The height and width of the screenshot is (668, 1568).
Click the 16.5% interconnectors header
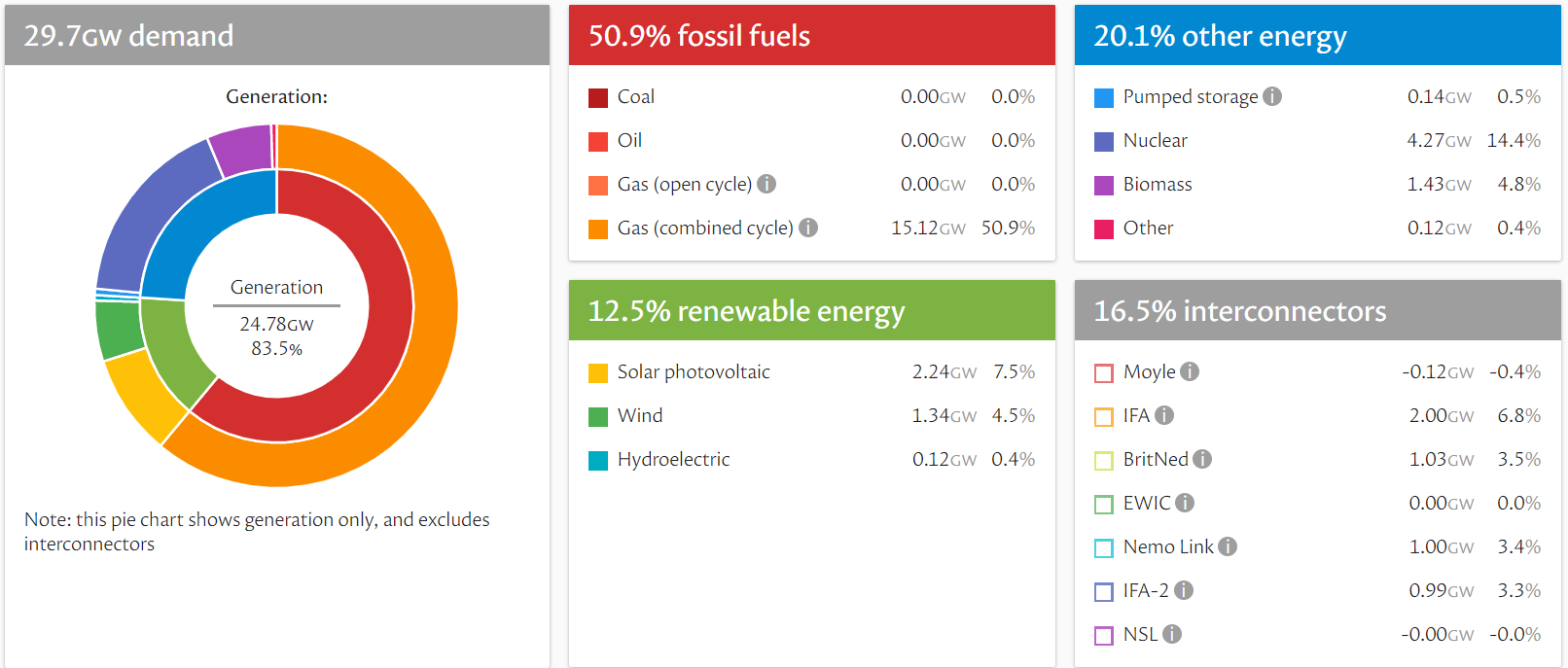(1317, 311)
